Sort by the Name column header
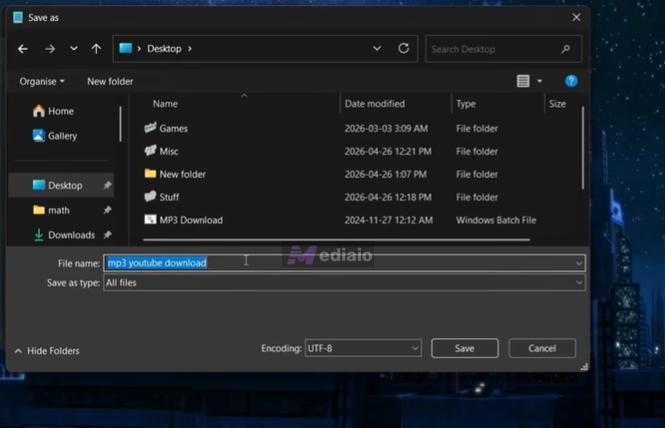 pos(165,104)
